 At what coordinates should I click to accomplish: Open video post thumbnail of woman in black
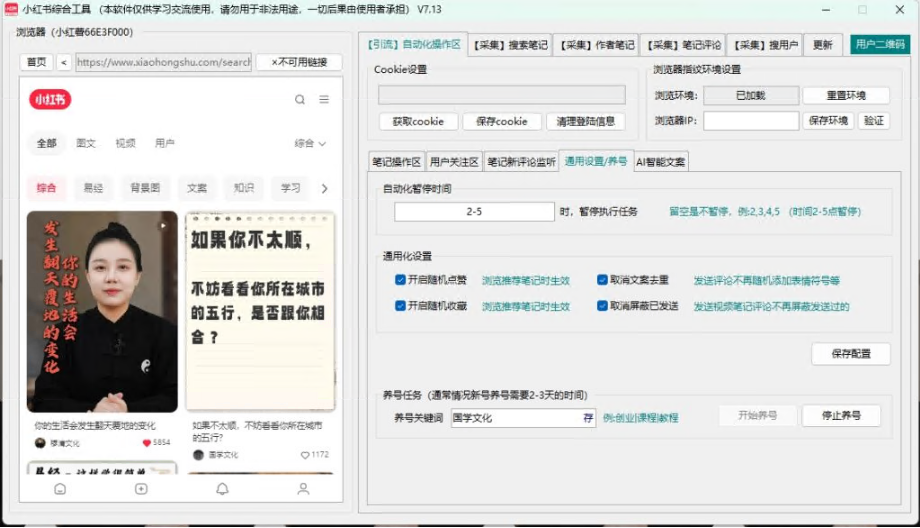102,312
